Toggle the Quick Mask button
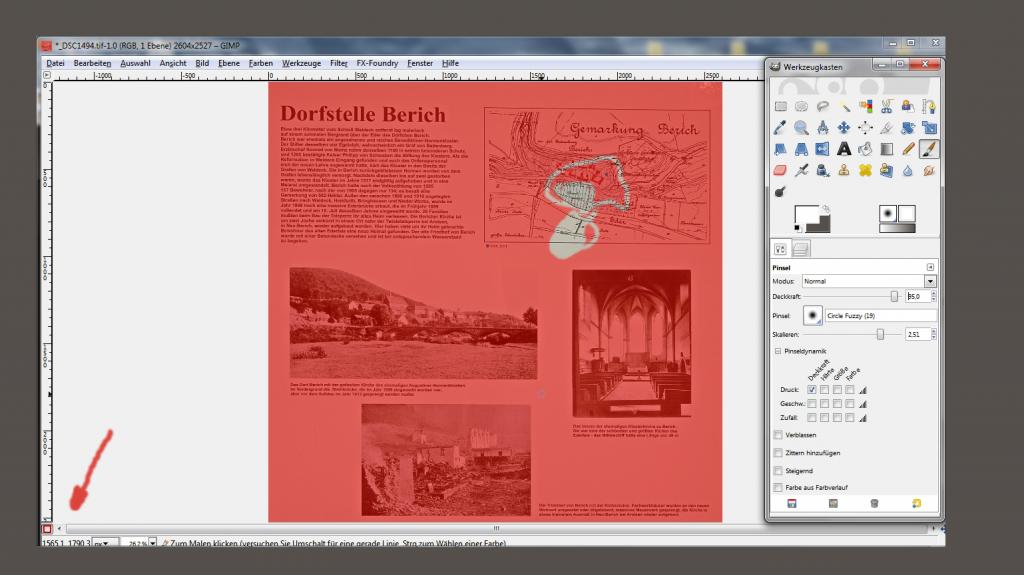Image resolution: width=1024 pixels, height=575 pixels. pyautogui.click(x=47, y=529)
